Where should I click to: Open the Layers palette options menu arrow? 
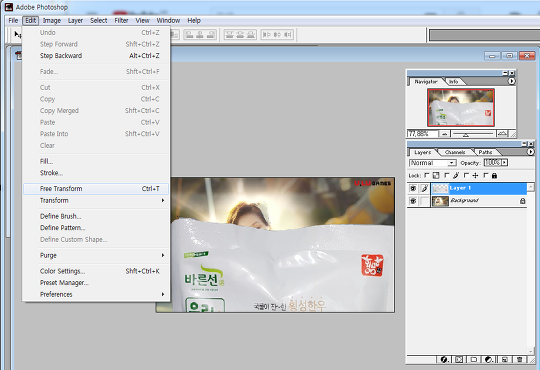531,152
